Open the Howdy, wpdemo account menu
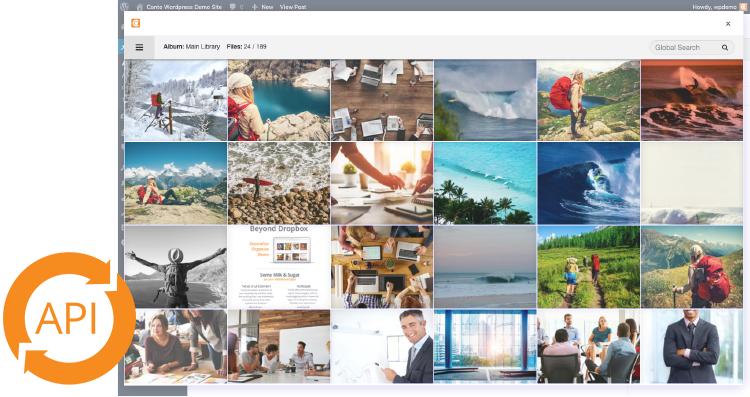The width and height of the screenshot is (750, 397). (719, 7)
